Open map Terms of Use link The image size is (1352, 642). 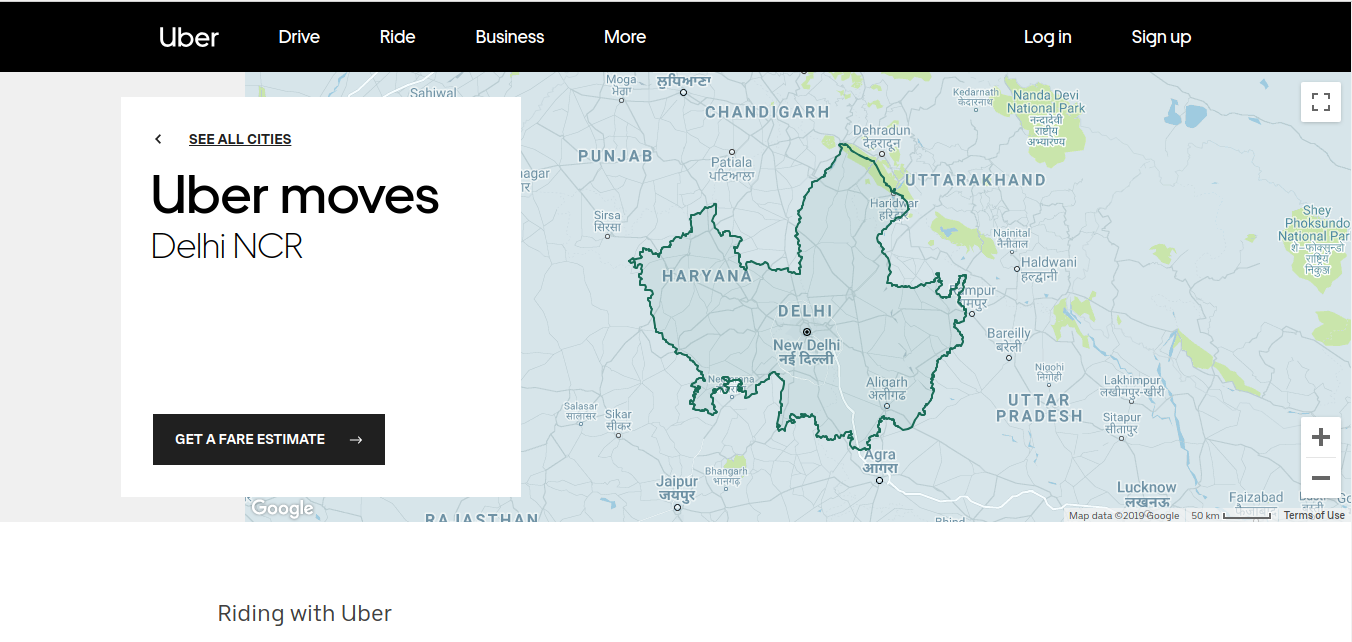(1314, 516)
